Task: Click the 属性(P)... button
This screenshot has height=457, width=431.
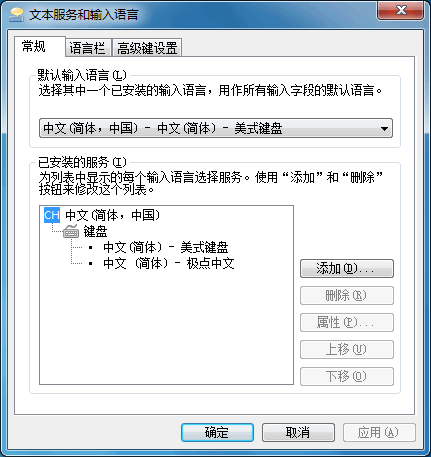Action: pyautogui.click(x=347, y=323)
